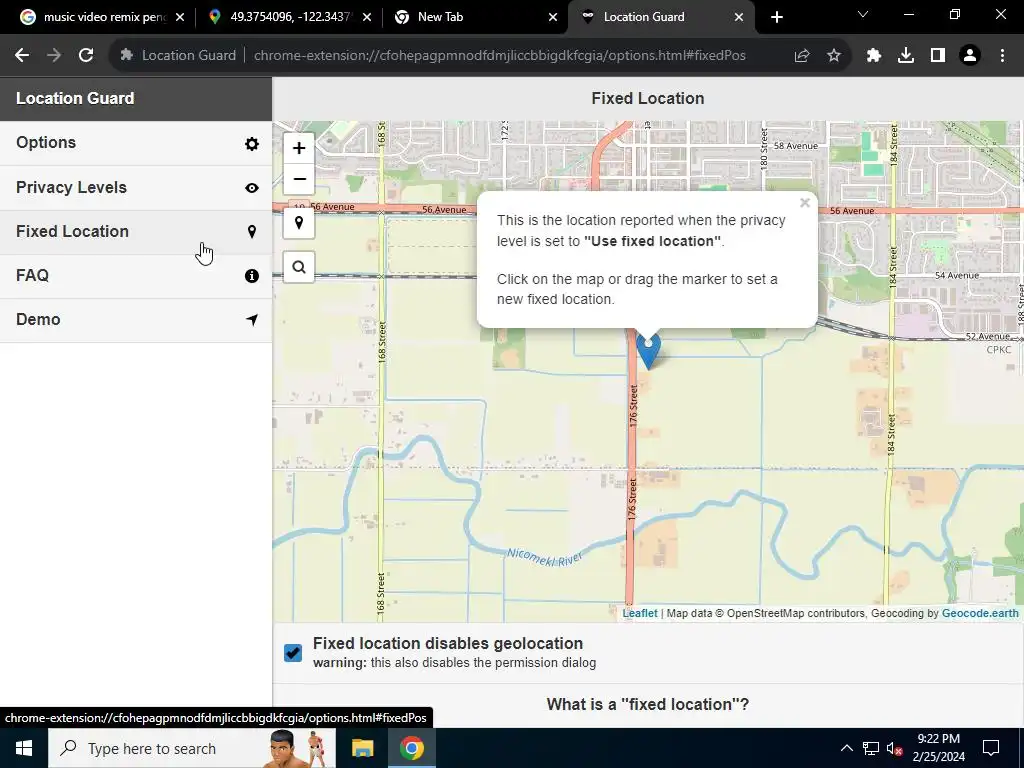Open Privacy Levels in the sidebar

pos(136,187)
